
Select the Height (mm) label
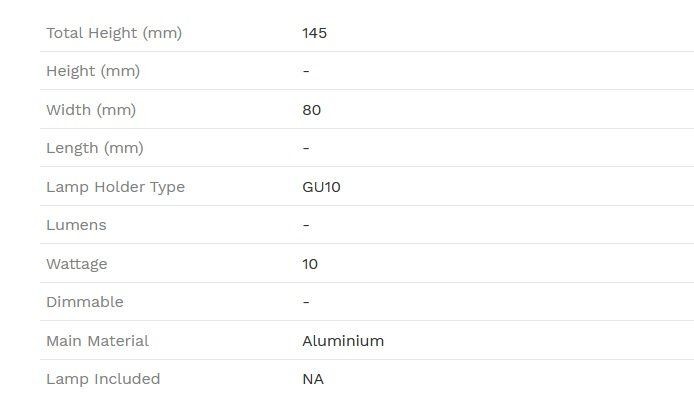tap(93, 71)
